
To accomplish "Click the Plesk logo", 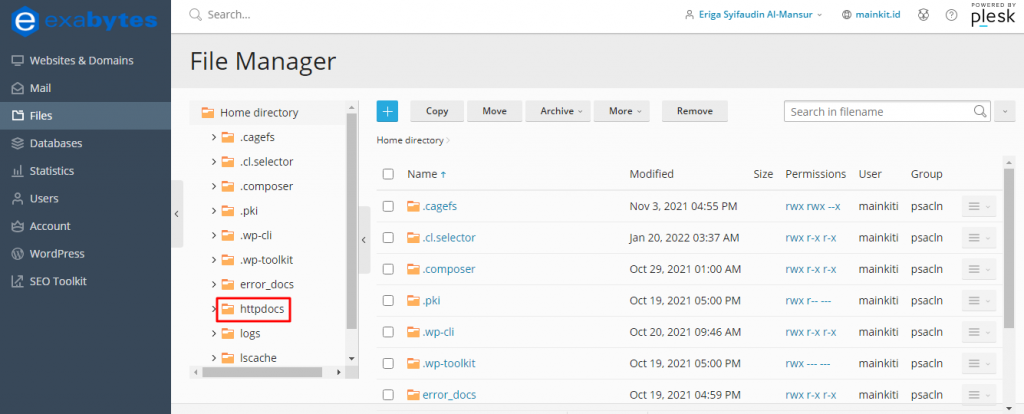I will (993, 14).
